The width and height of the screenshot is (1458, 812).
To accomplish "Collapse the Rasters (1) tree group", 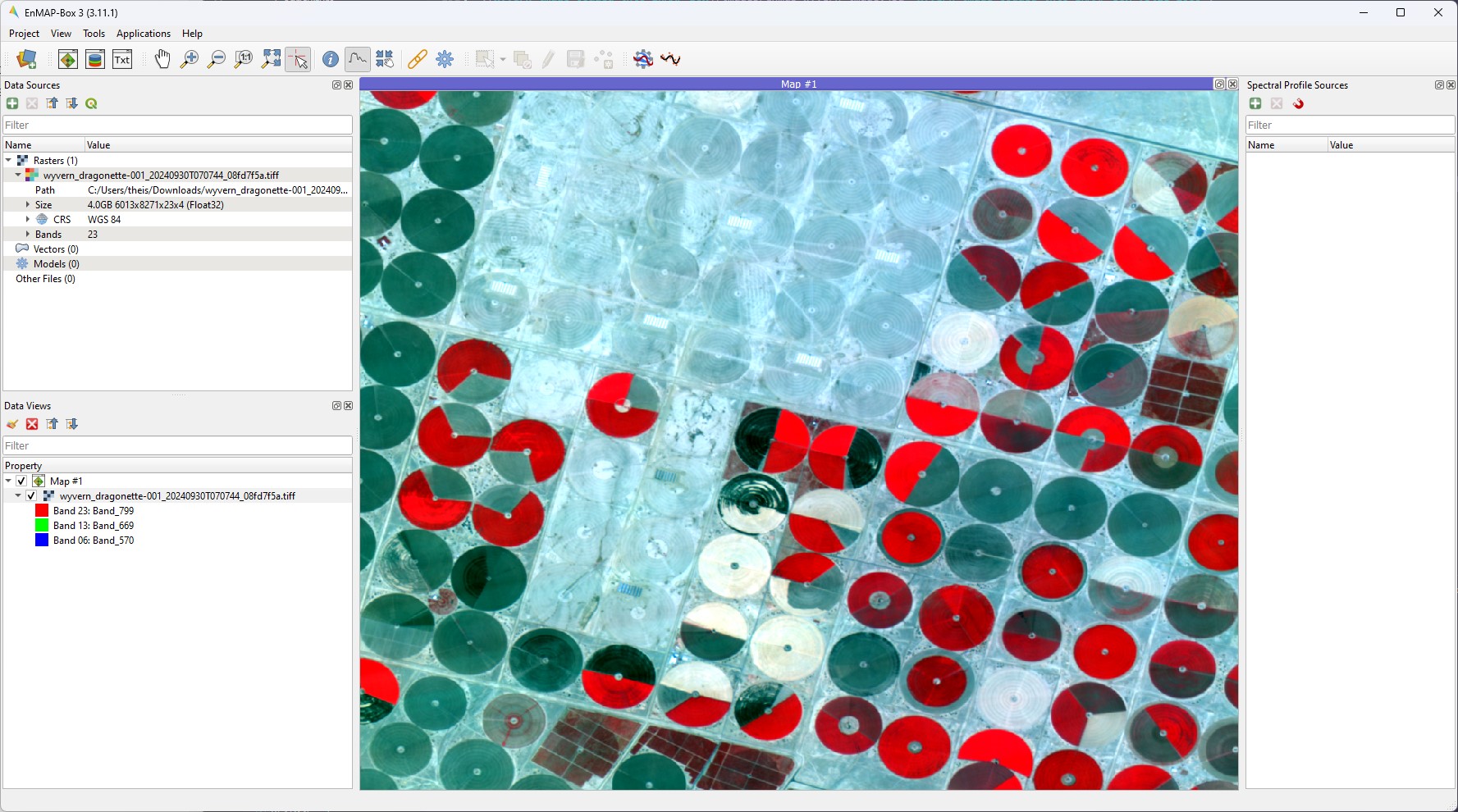I will [8, 161].
